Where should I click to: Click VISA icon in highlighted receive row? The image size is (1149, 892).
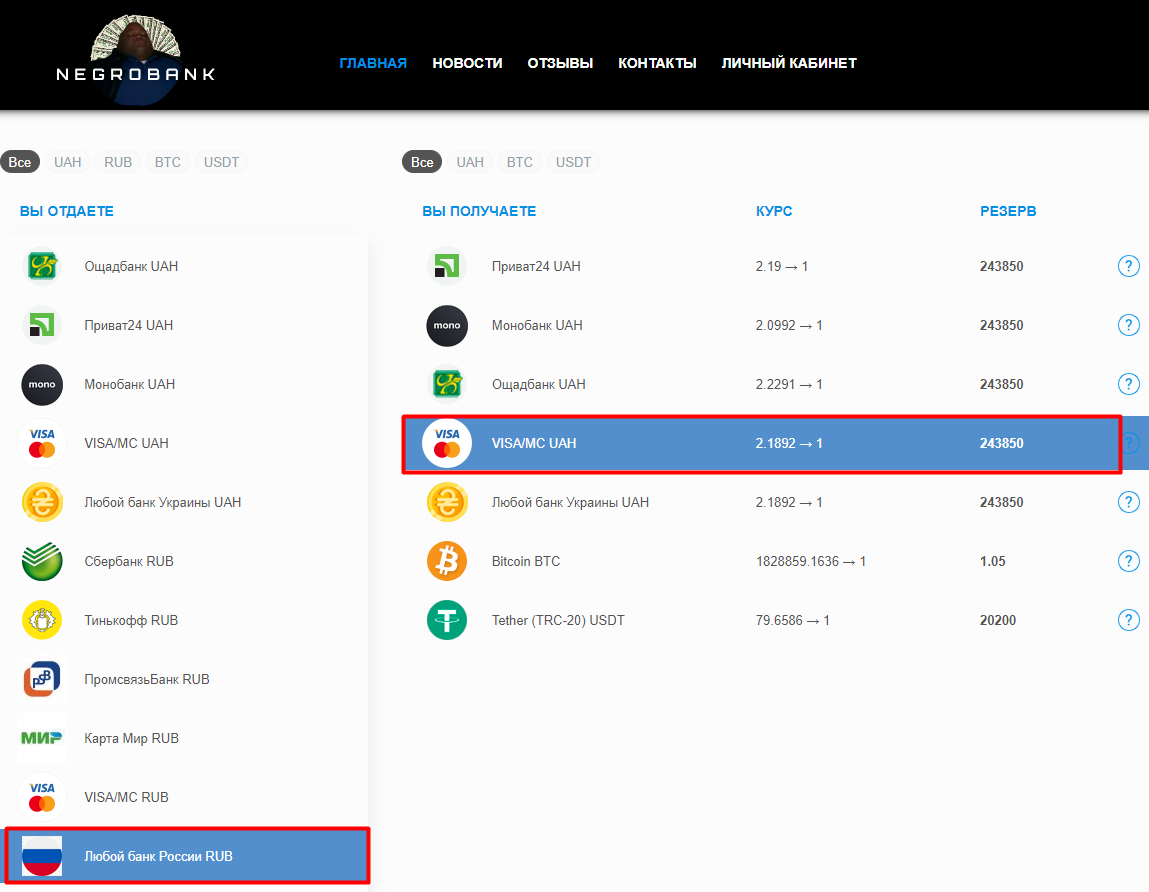[447, 443]
